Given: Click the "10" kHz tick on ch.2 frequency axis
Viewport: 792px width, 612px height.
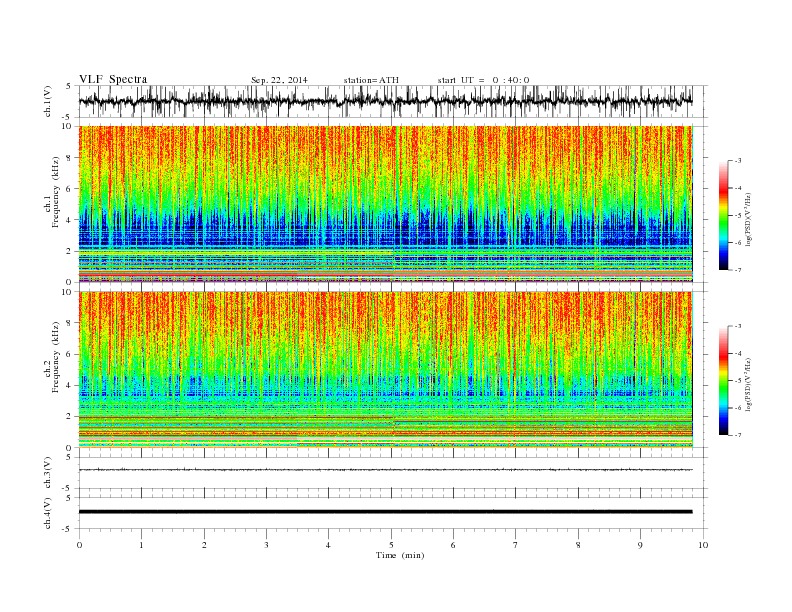Looking at the screenshot, I should click(x=68, y=292).
